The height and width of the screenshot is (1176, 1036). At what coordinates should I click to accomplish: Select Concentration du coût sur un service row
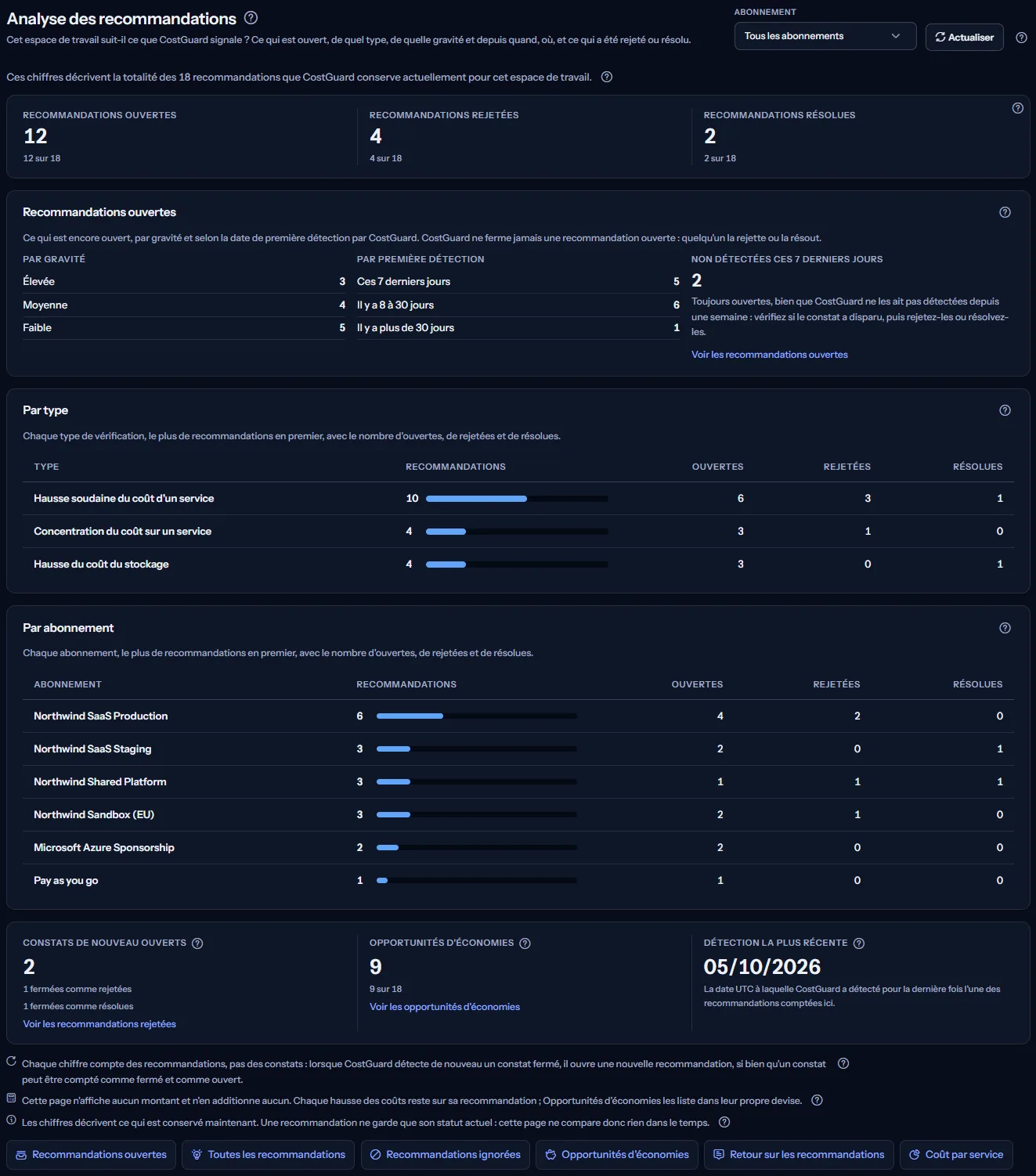pyautogui.click(x=518, y=532)
